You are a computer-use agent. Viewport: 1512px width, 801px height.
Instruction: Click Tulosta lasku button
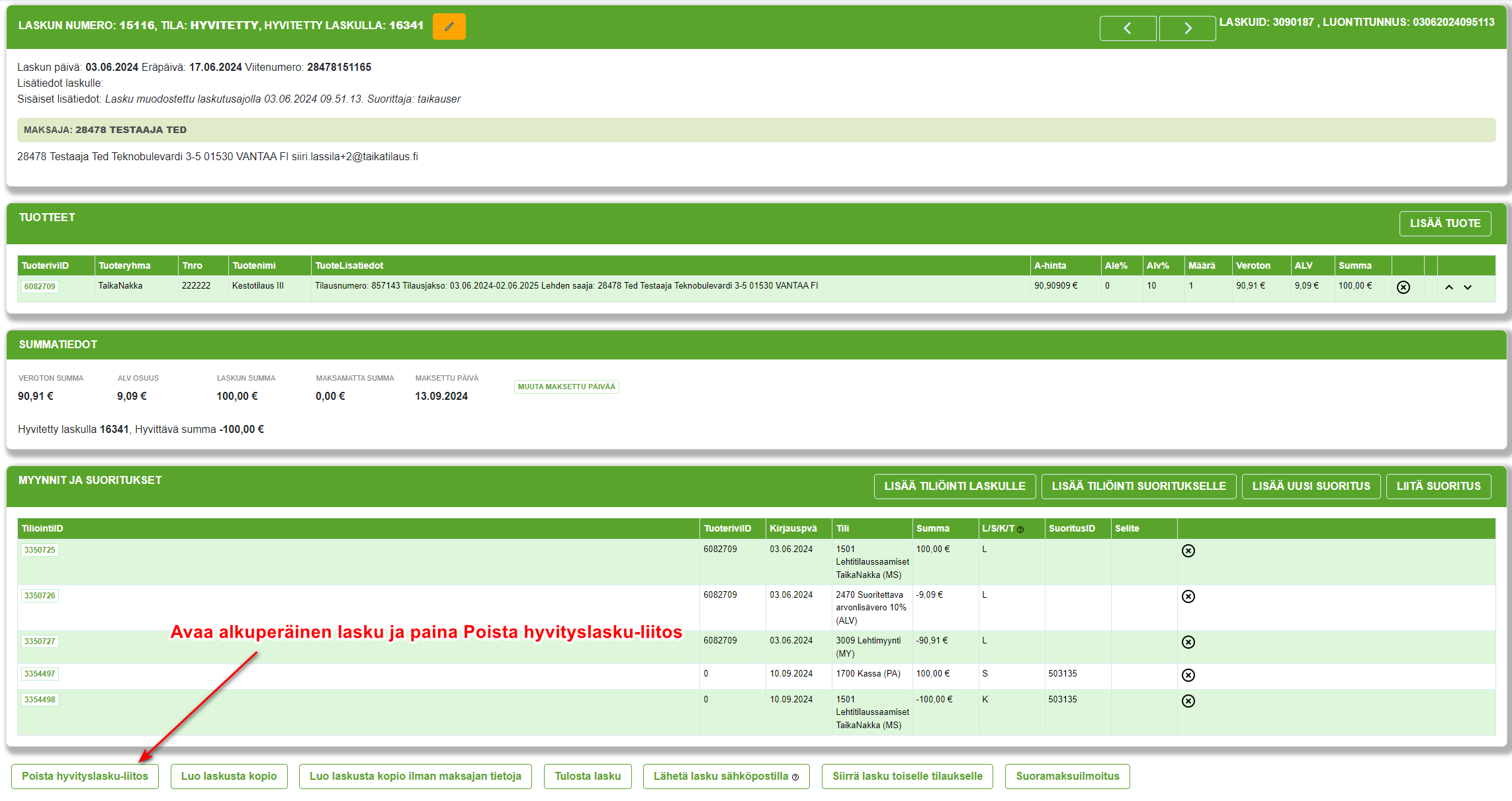click(588, 777)
